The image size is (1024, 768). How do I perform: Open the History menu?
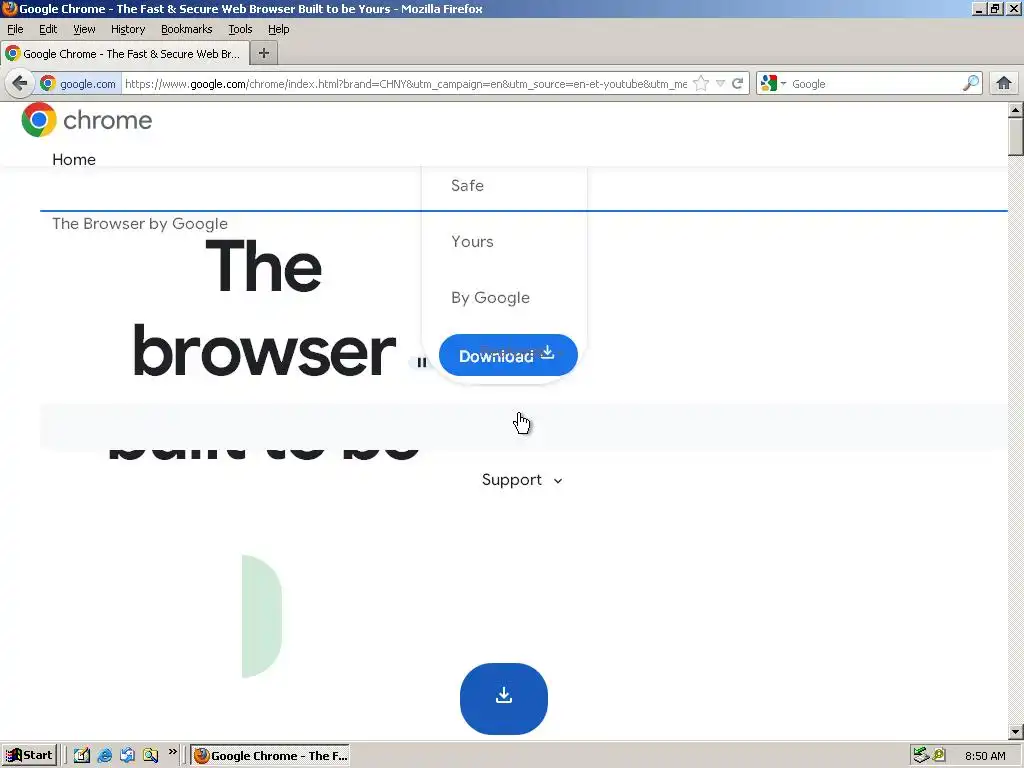click(128, 29)
